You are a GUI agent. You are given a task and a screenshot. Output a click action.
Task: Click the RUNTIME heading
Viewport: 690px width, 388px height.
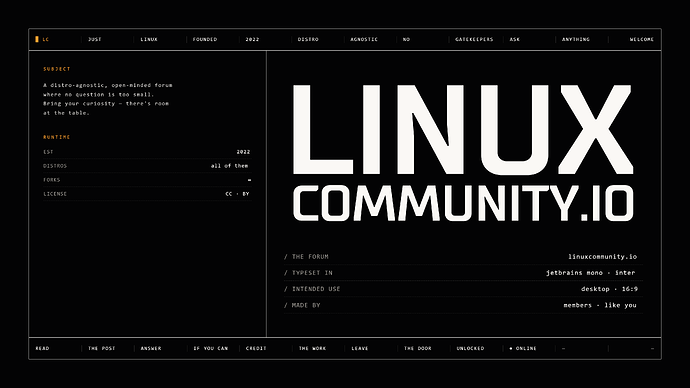[57, 137]
